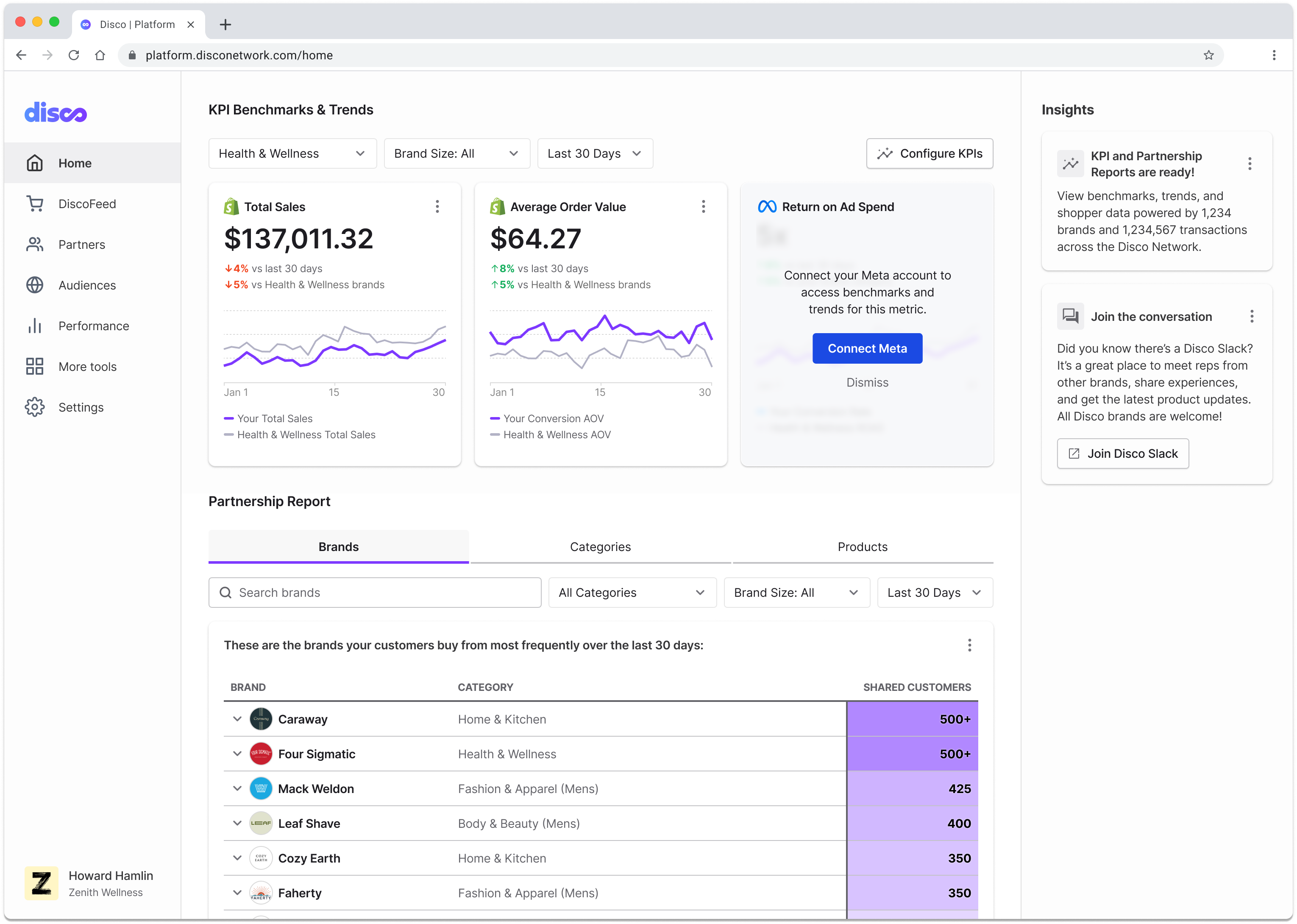Click the Caraway brand logo
Viewport: 1297px width, 924px height.
click(x=261, y=718)
